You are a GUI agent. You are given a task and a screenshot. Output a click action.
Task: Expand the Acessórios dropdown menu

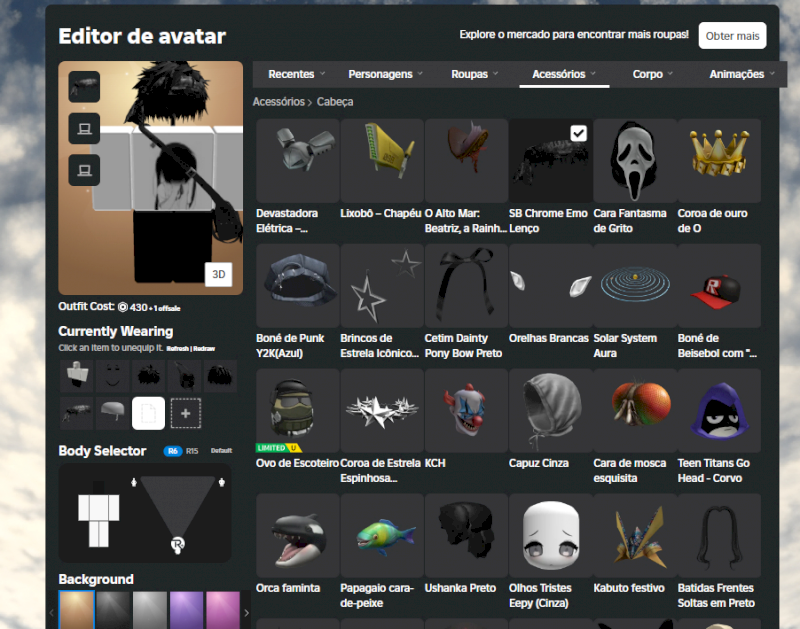564,74
